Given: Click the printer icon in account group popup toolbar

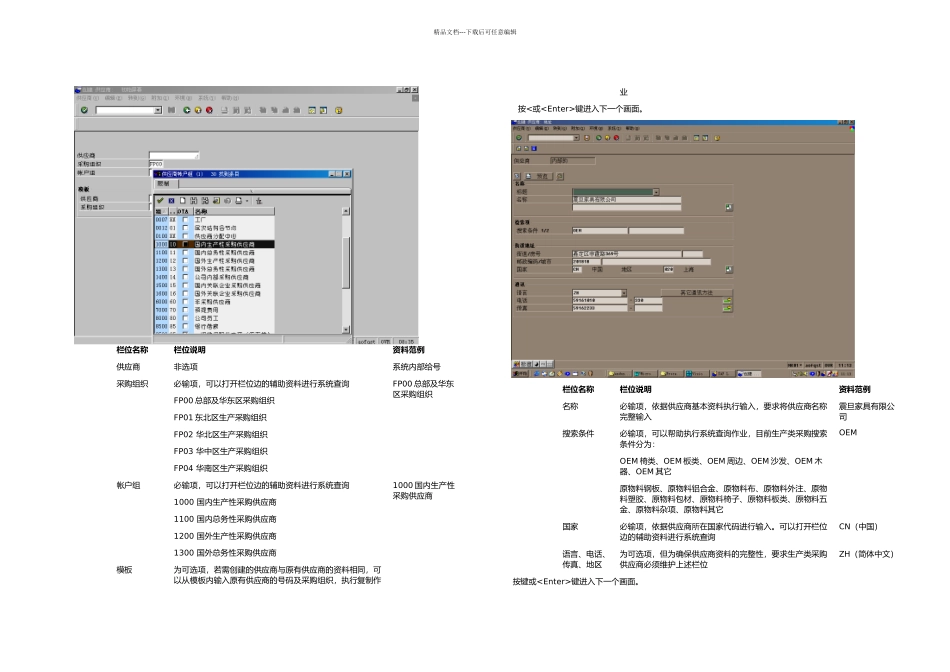Looking at the screenshot, I should (239, 201).
